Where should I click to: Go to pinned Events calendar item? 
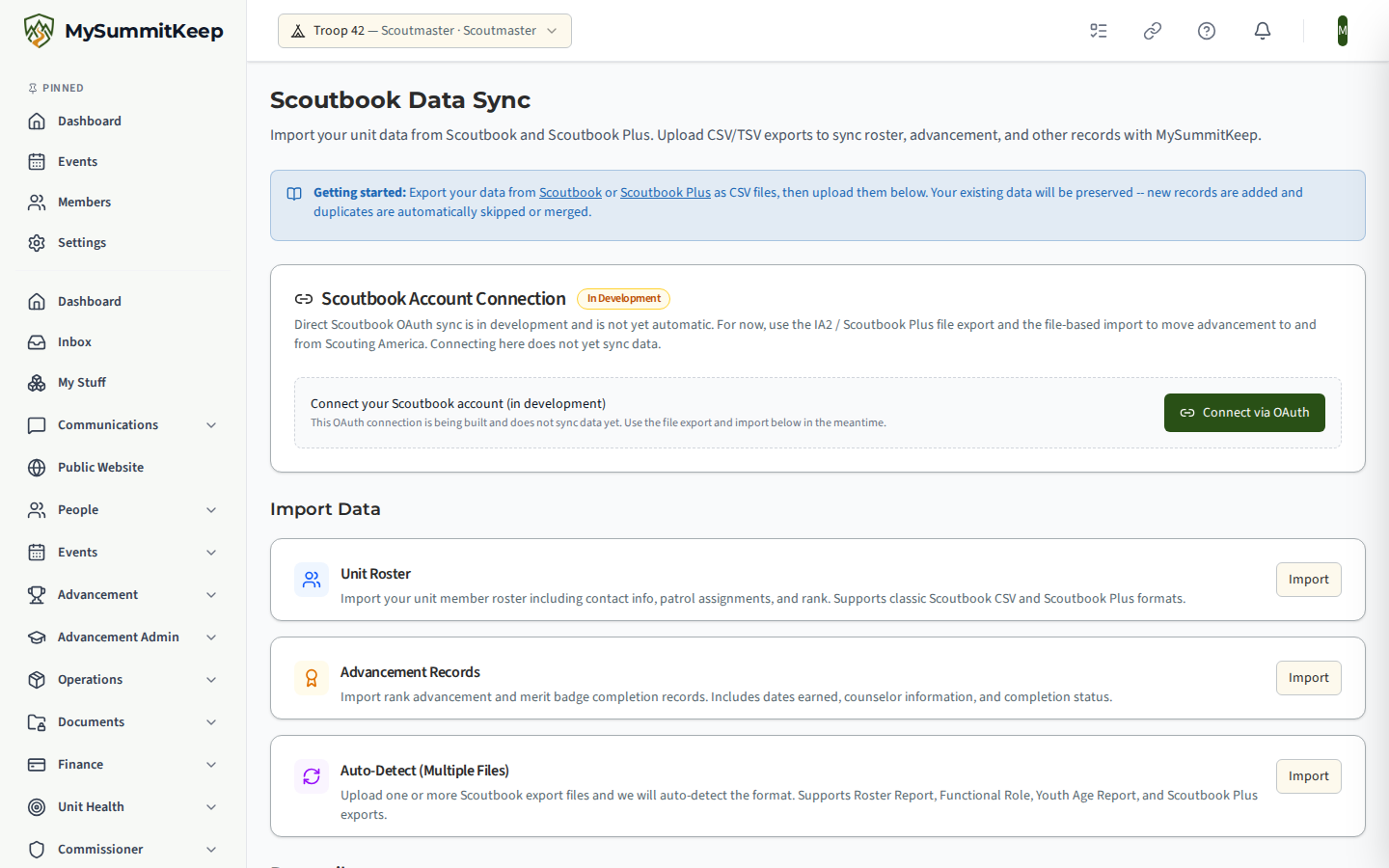point(123,162)
